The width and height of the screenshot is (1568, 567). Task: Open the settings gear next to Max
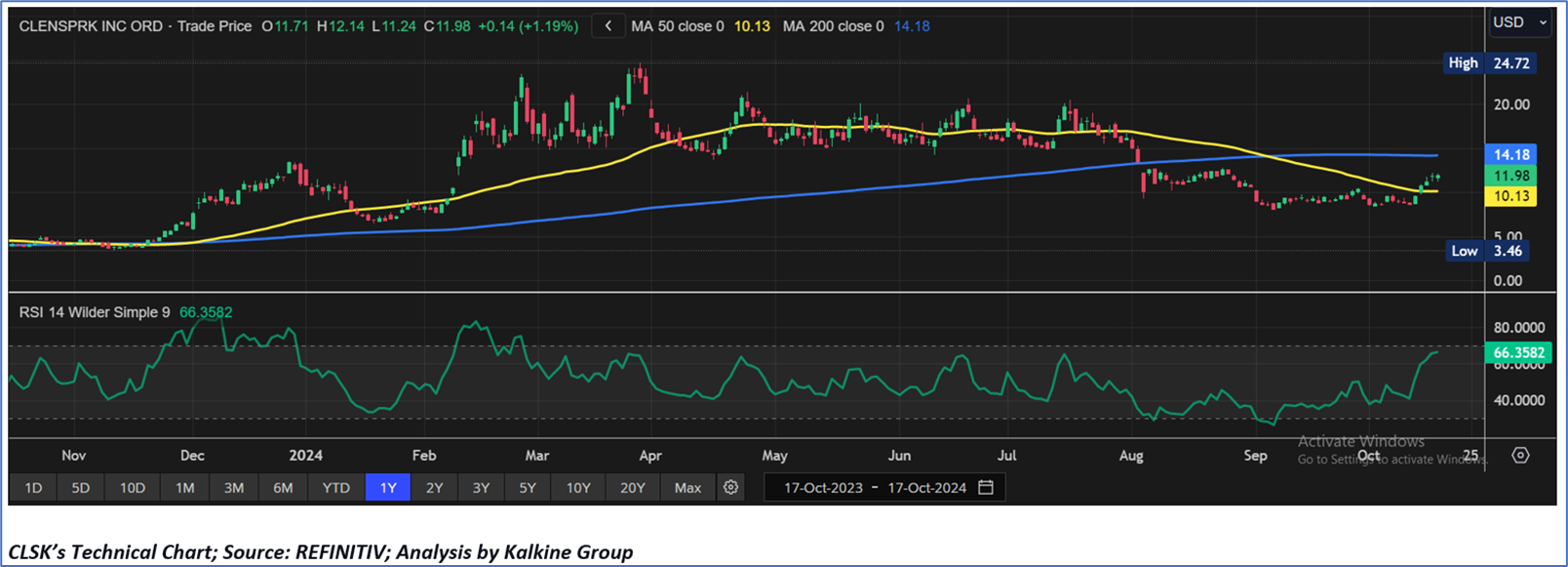[x=730, y=487]
